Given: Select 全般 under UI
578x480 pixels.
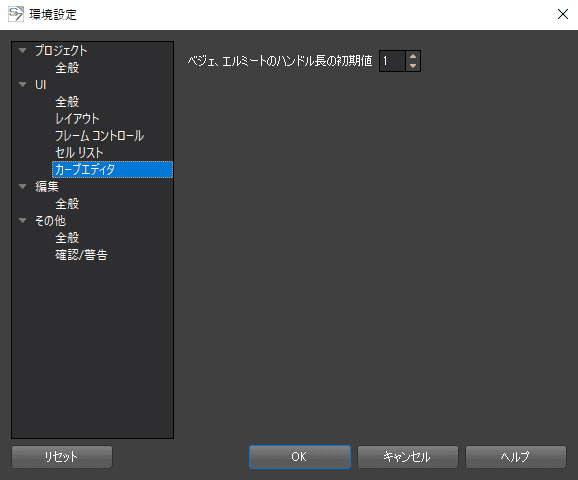Looking at the screenshot, I should (67, 101).
